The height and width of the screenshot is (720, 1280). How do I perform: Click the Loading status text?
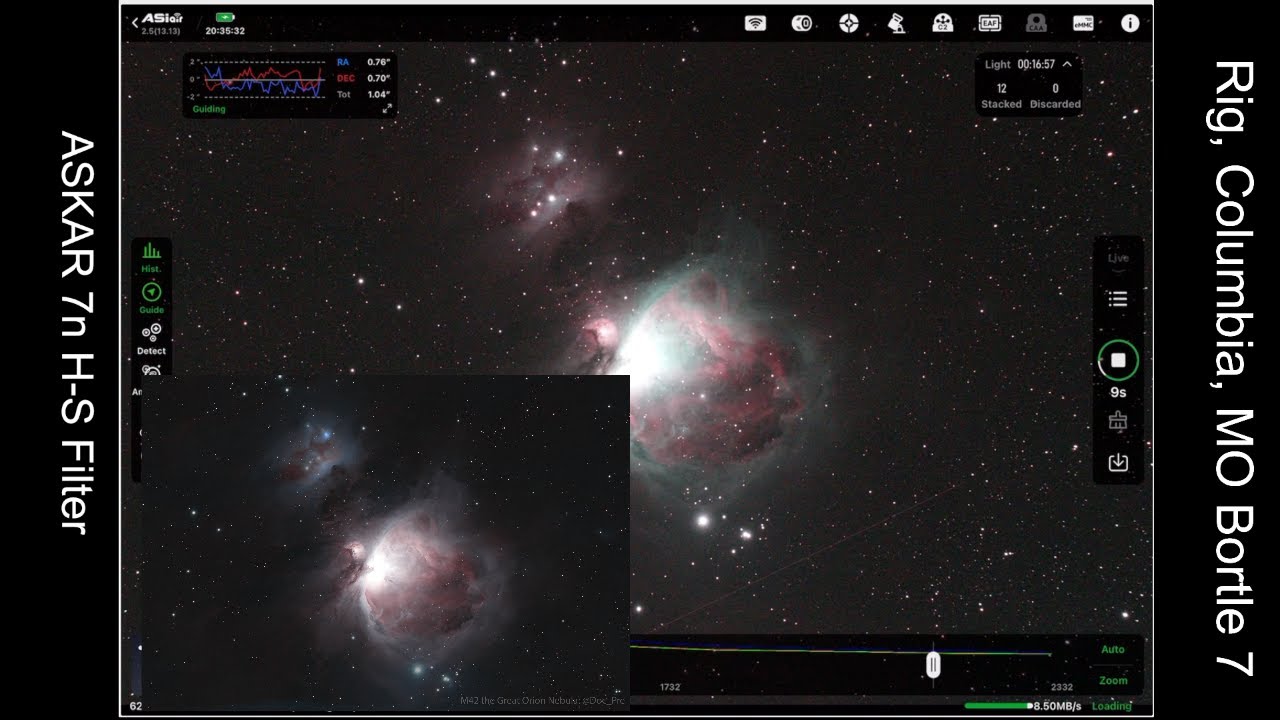pyautogui.click(x=1111, y=706)
